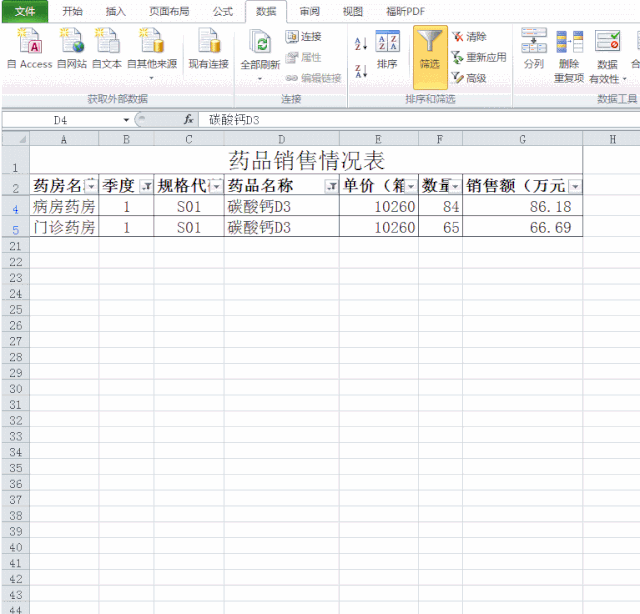
Task: Switch to 审阅 Review tab
Action: click(309, 11)
